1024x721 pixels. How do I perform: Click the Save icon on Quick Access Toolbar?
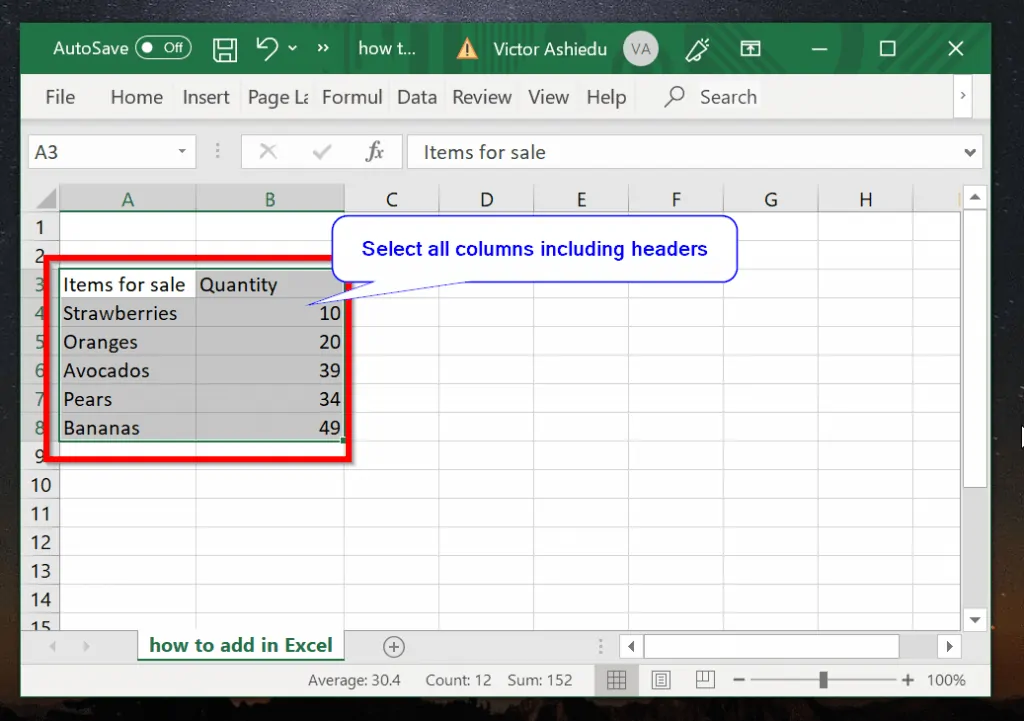pyautogui.click(x=225, y=48)
